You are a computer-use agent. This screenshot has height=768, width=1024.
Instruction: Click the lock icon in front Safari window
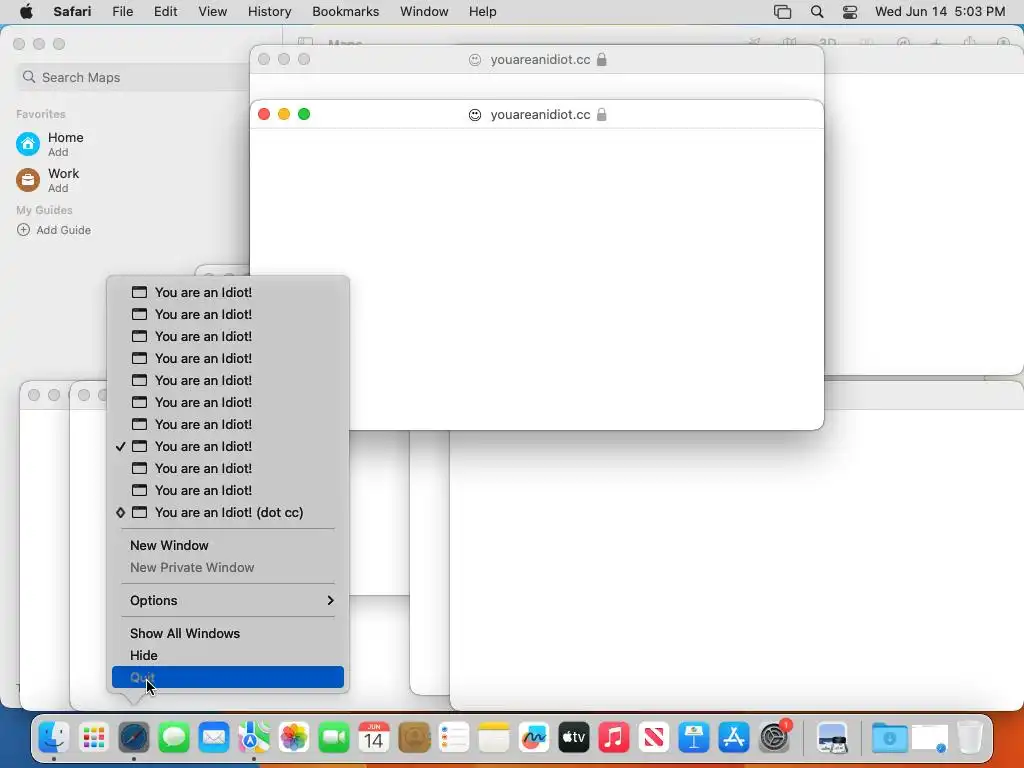601,114
